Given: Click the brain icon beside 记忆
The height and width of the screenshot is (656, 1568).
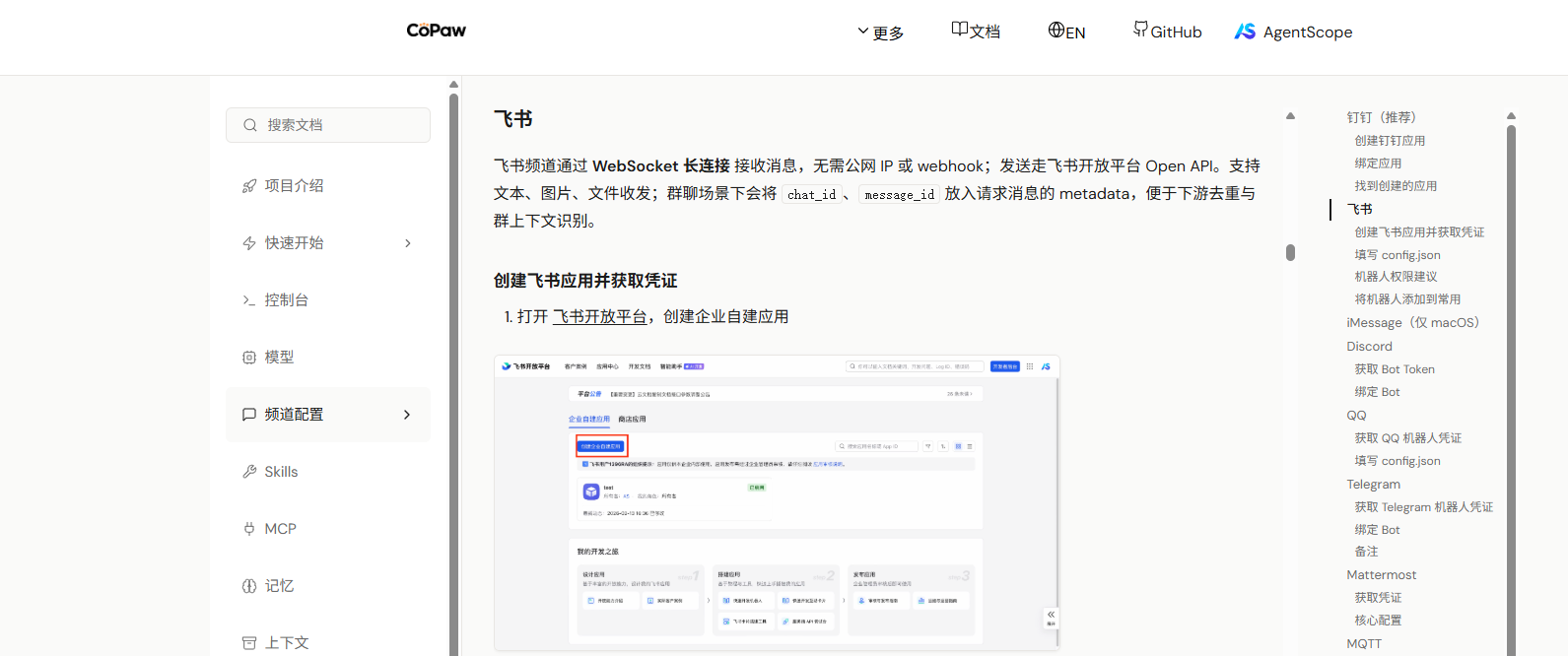Looking at the screenshot, I should pyautogui.click(x=249, y=586).
